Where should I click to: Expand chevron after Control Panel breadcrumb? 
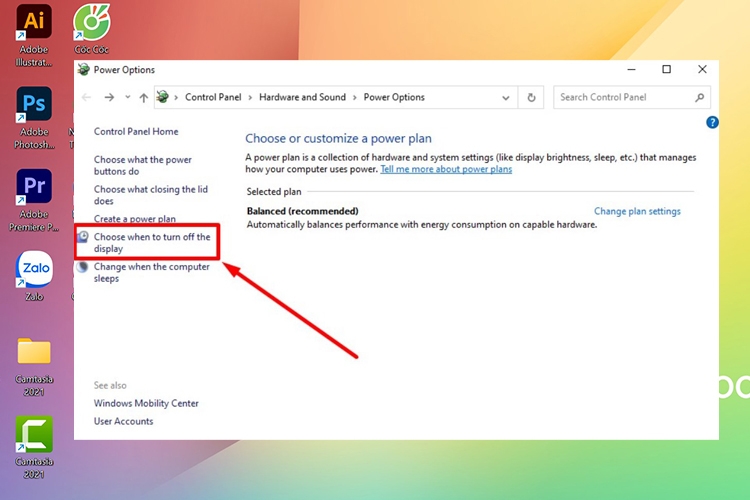250,98
